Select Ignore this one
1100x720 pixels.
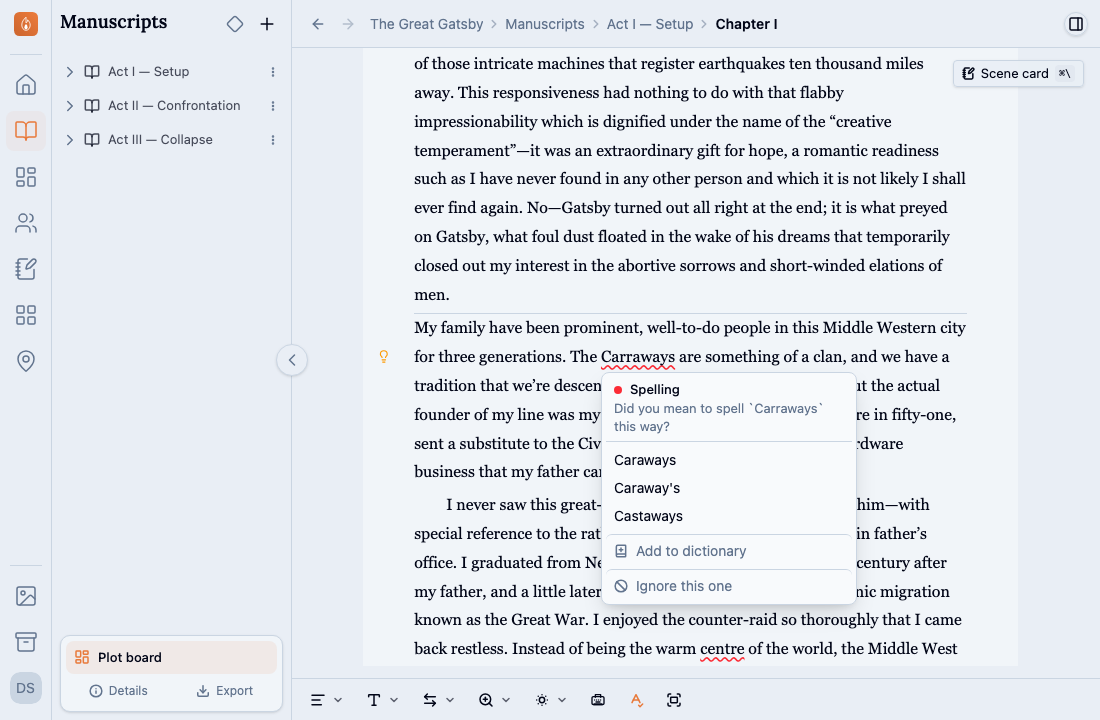(728, 586)
